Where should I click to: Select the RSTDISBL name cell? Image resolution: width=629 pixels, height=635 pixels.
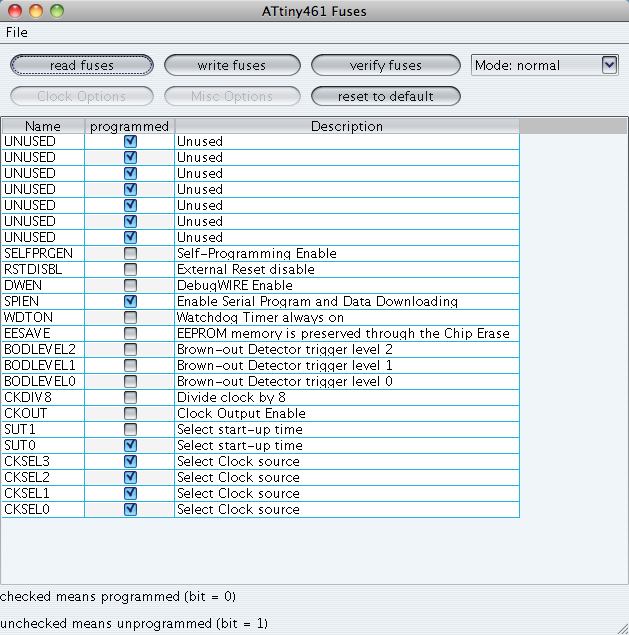point(43,269)
